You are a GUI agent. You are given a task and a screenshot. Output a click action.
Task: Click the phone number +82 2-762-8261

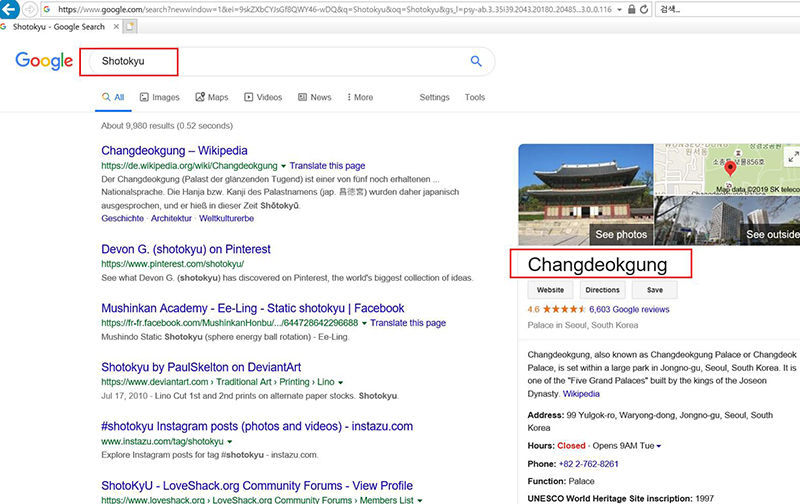click(x=588, y=464)
